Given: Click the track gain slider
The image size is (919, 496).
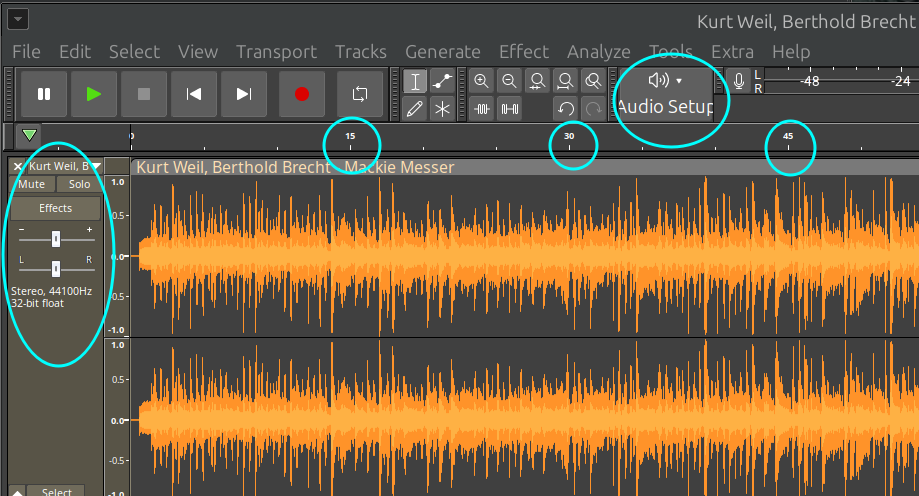Looking at the screenshot, I should [x=56, y=239].
